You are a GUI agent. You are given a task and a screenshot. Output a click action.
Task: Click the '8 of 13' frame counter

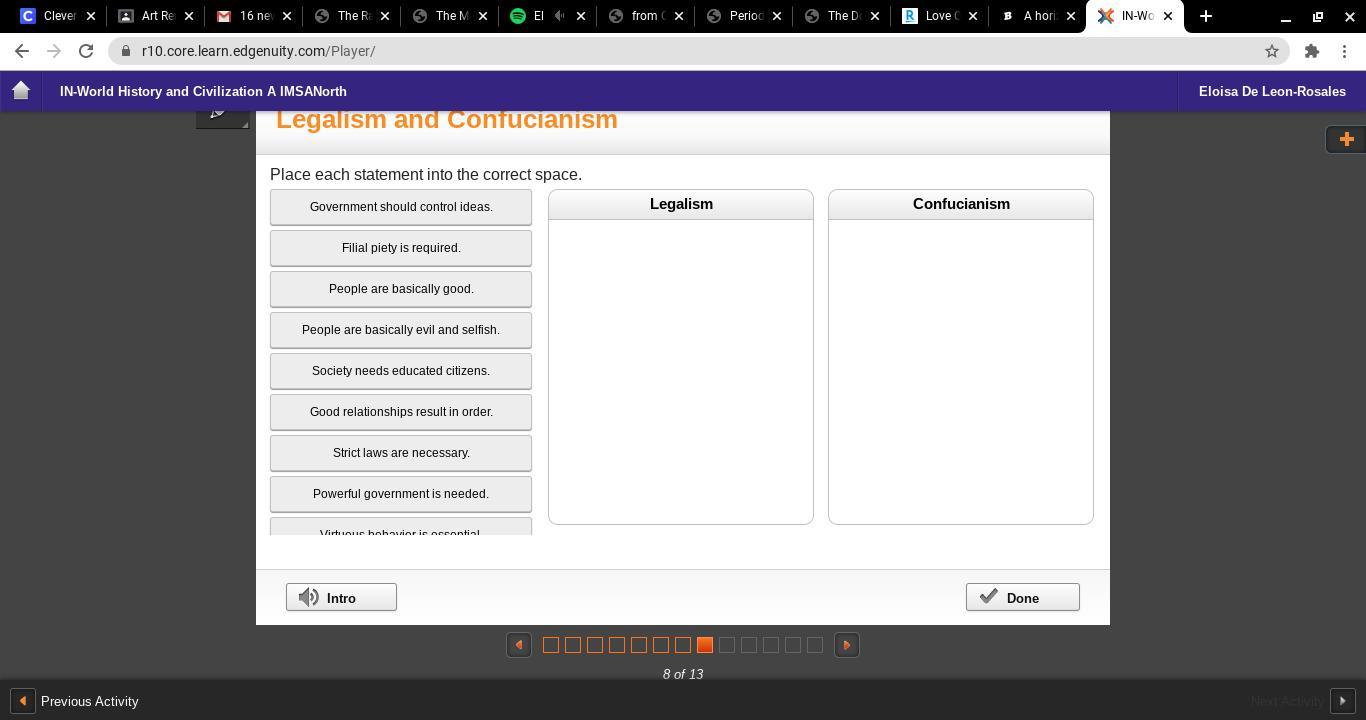click(683, 674)
